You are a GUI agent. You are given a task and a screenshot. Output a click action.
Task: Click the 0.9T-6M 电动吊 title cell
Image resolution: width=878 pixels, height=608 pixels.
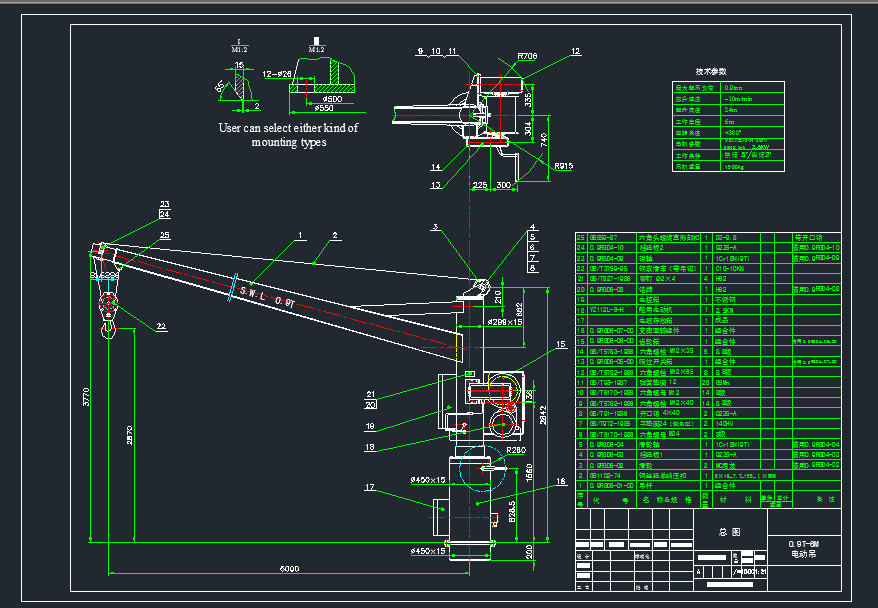point(804,549)
